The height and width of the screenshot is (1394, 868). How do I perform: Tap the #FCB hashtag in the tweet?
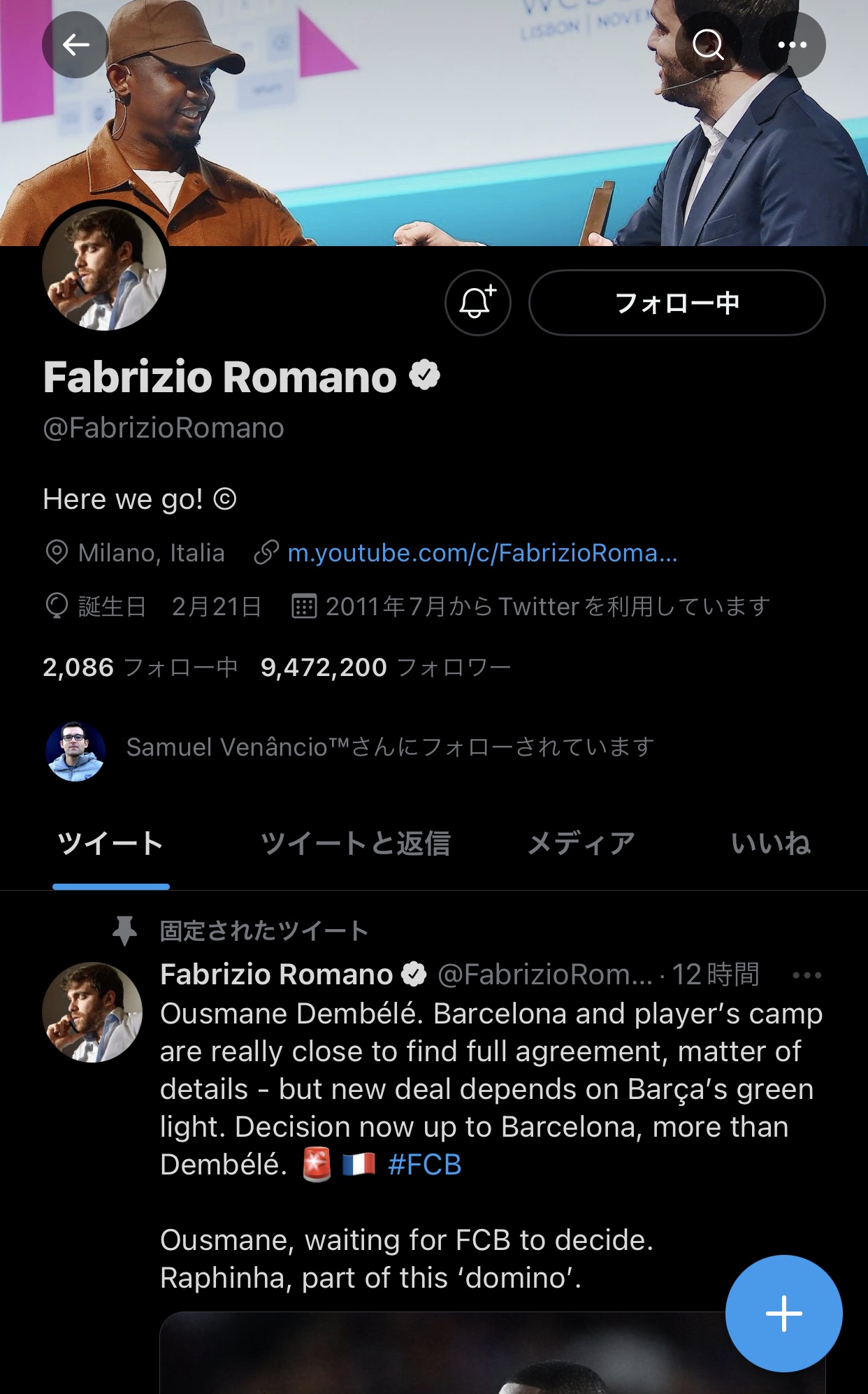(x=424, y=1165)
